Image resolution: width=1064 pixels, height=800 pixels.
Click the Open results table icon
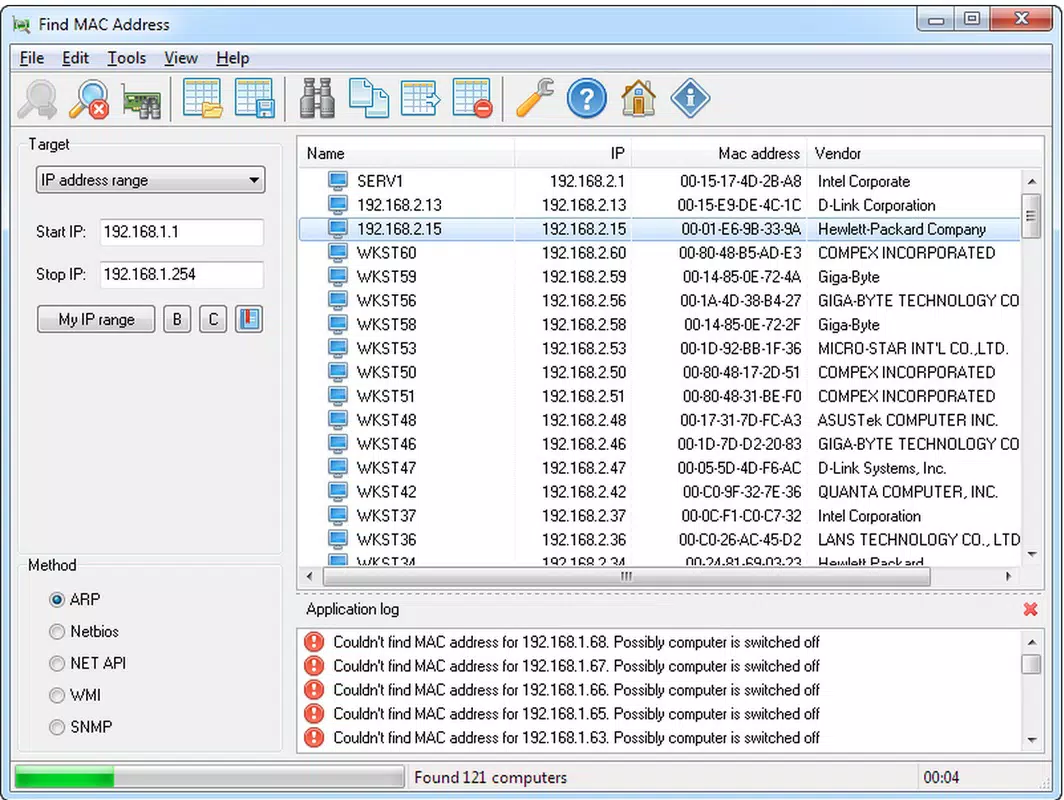coord(202,99)
